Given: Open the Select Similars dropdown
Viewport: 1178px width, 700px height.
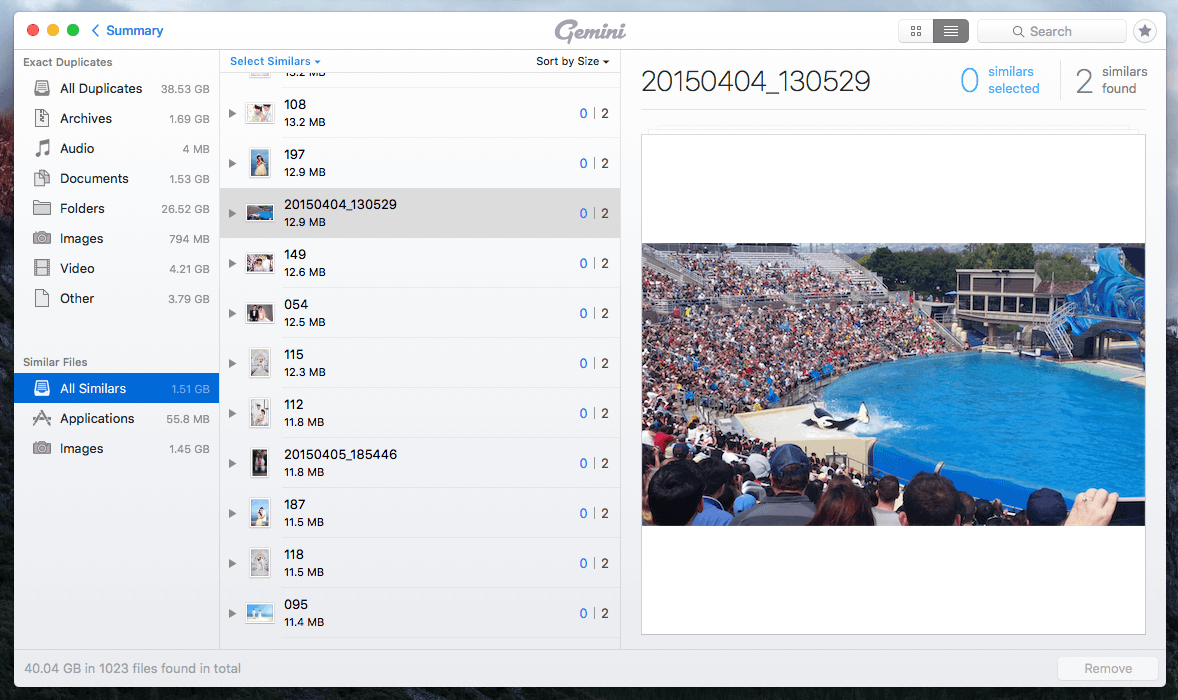Looking at the screenshot, I should [x=275, y=62].
